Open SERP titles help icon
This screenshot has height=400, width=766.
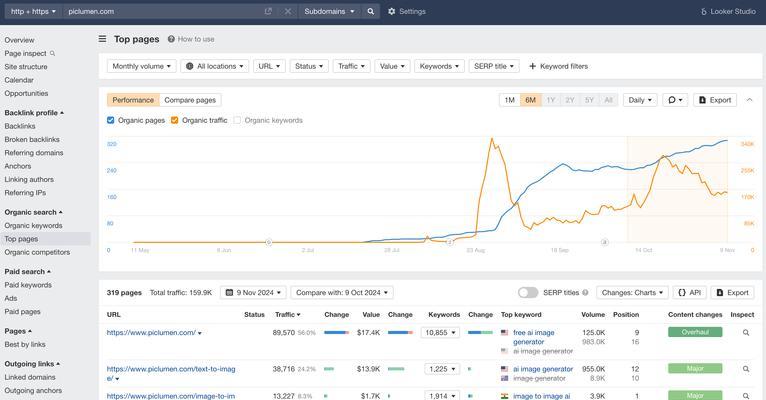585,293
